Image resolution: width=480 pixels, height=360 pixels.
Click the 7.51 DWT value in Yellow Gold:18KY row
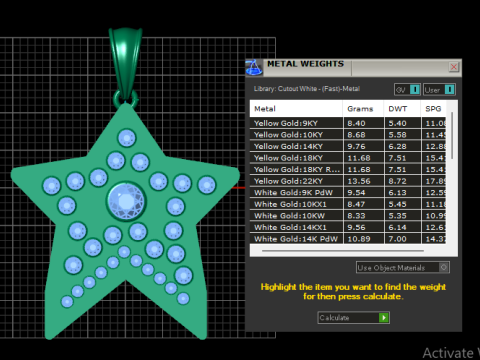pos(397,158)
